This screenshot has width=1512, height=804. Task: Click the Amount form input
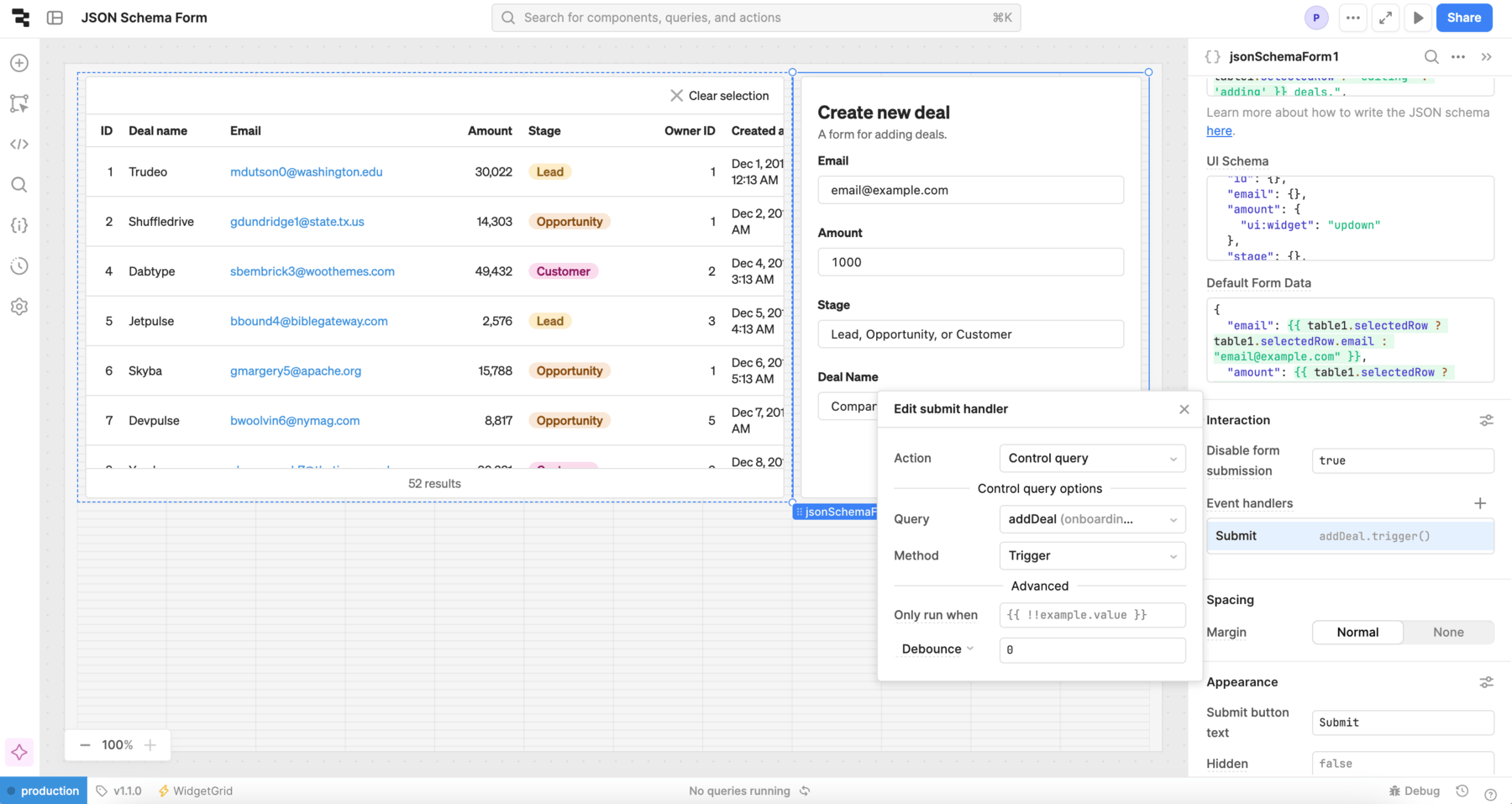(x=970, y=262)
